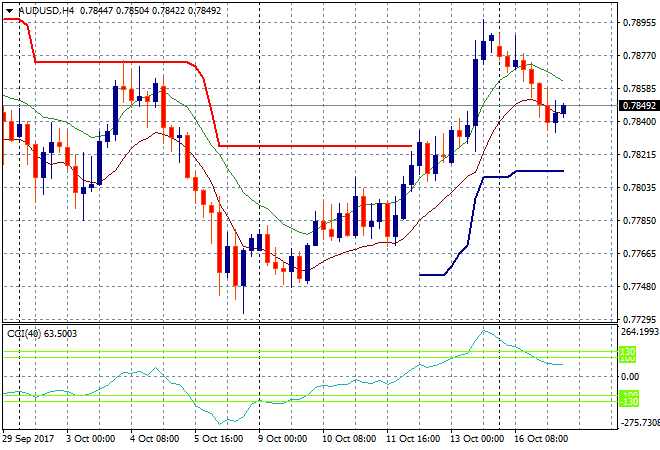Click the 0.78035 price axis label
The height and width of the screenshot is (450, 660).
(639, 187)
